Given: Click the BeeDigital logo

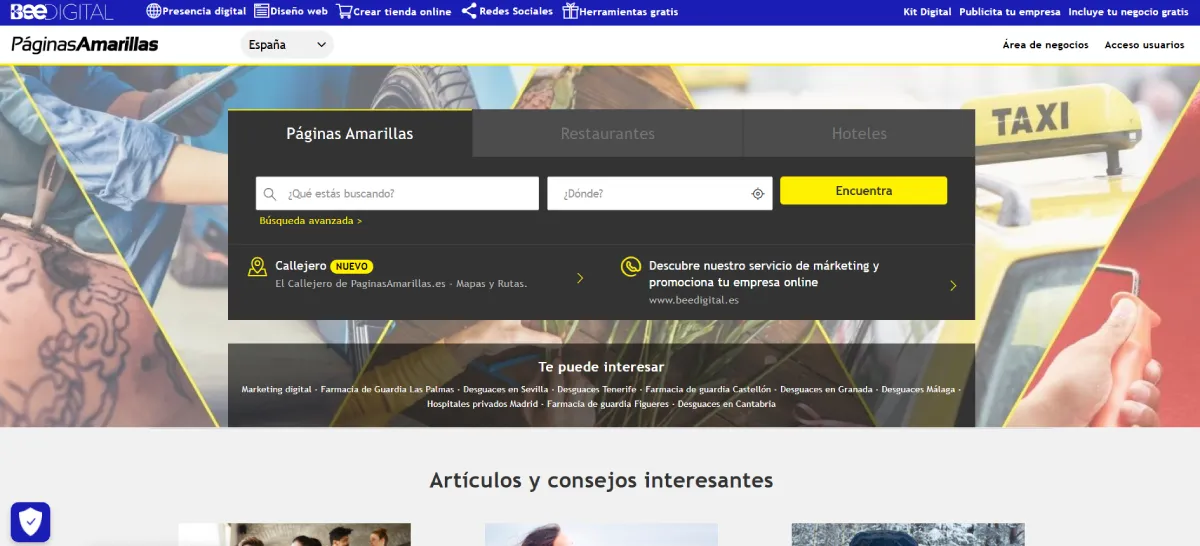Looking at the screenshot, I should tap(62, 12).
